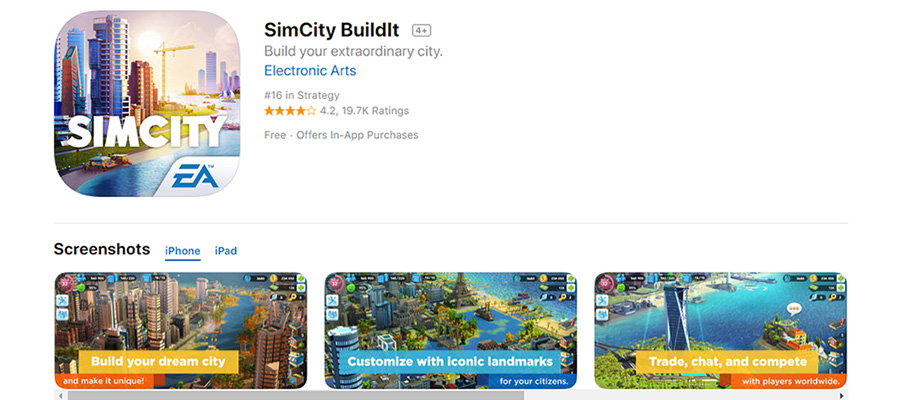Click the wrench tools icon in first screenshot
Viewport: 900px width, 400px height.
63,300
